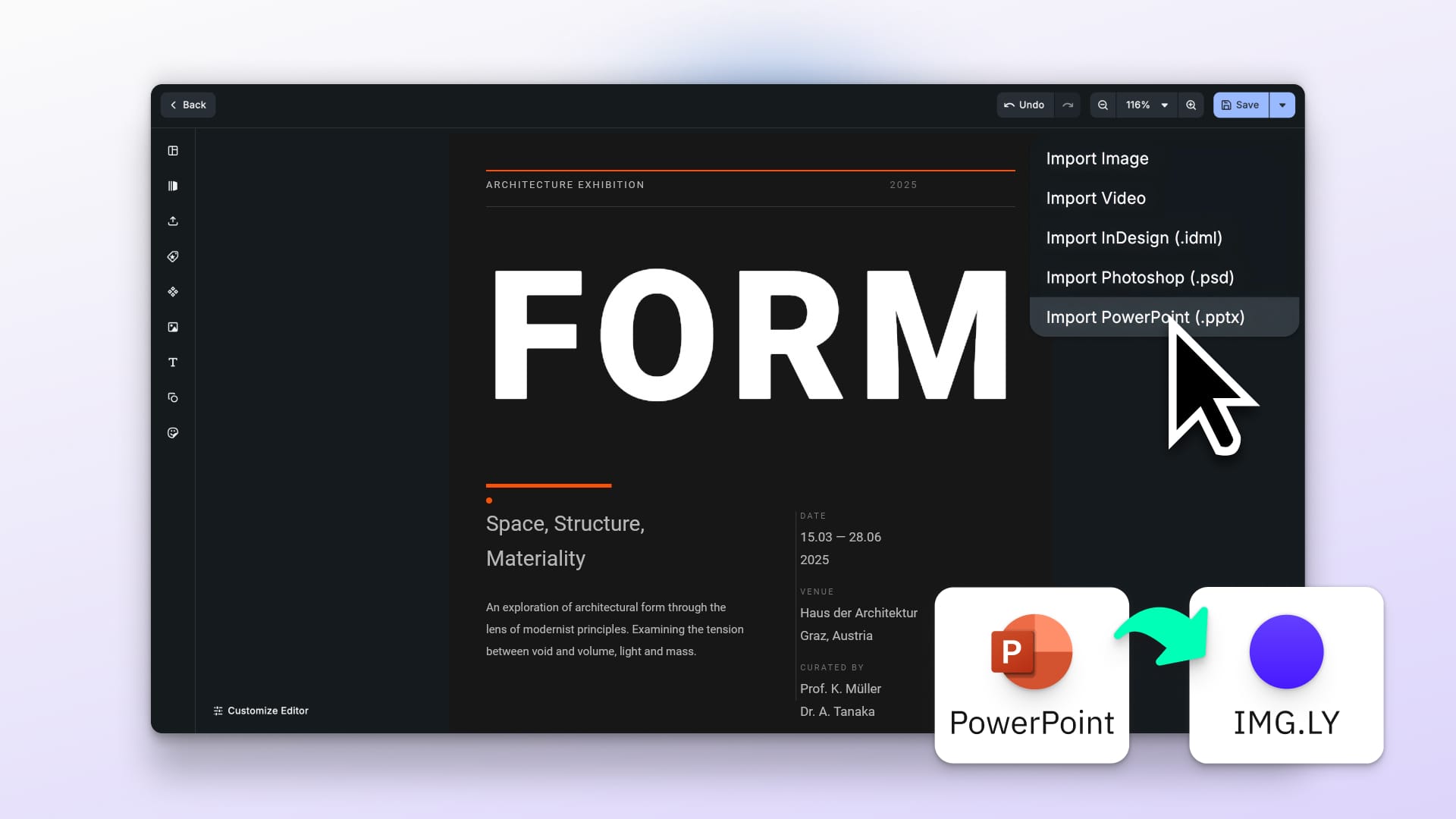Screen dimensions: 1456x819
Task: Click the Stickers panel icon
Action: pyautogui.click(x=173, y=432)
